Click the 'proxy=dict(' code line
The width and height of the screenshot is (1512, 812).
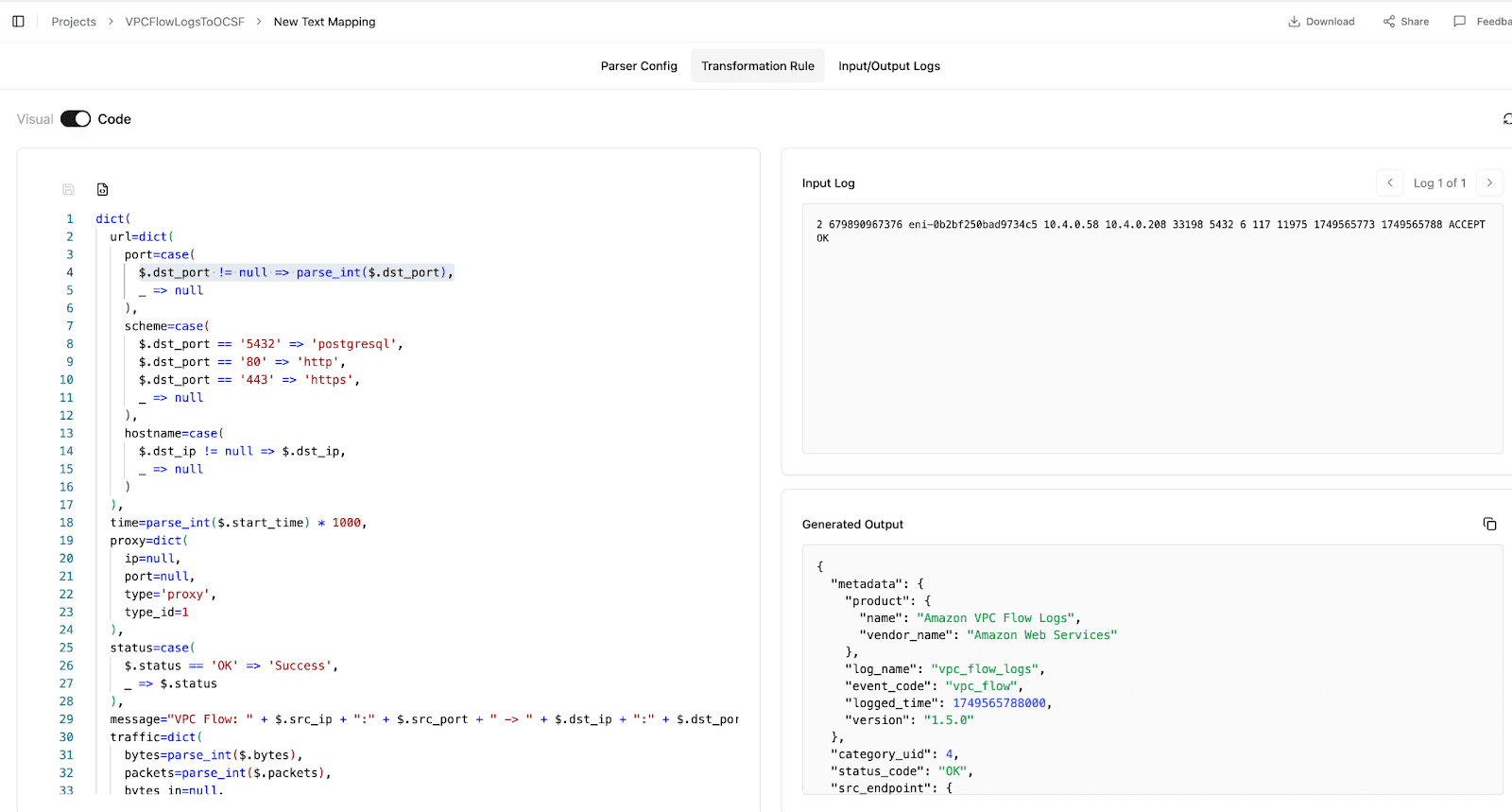[149, 541]
